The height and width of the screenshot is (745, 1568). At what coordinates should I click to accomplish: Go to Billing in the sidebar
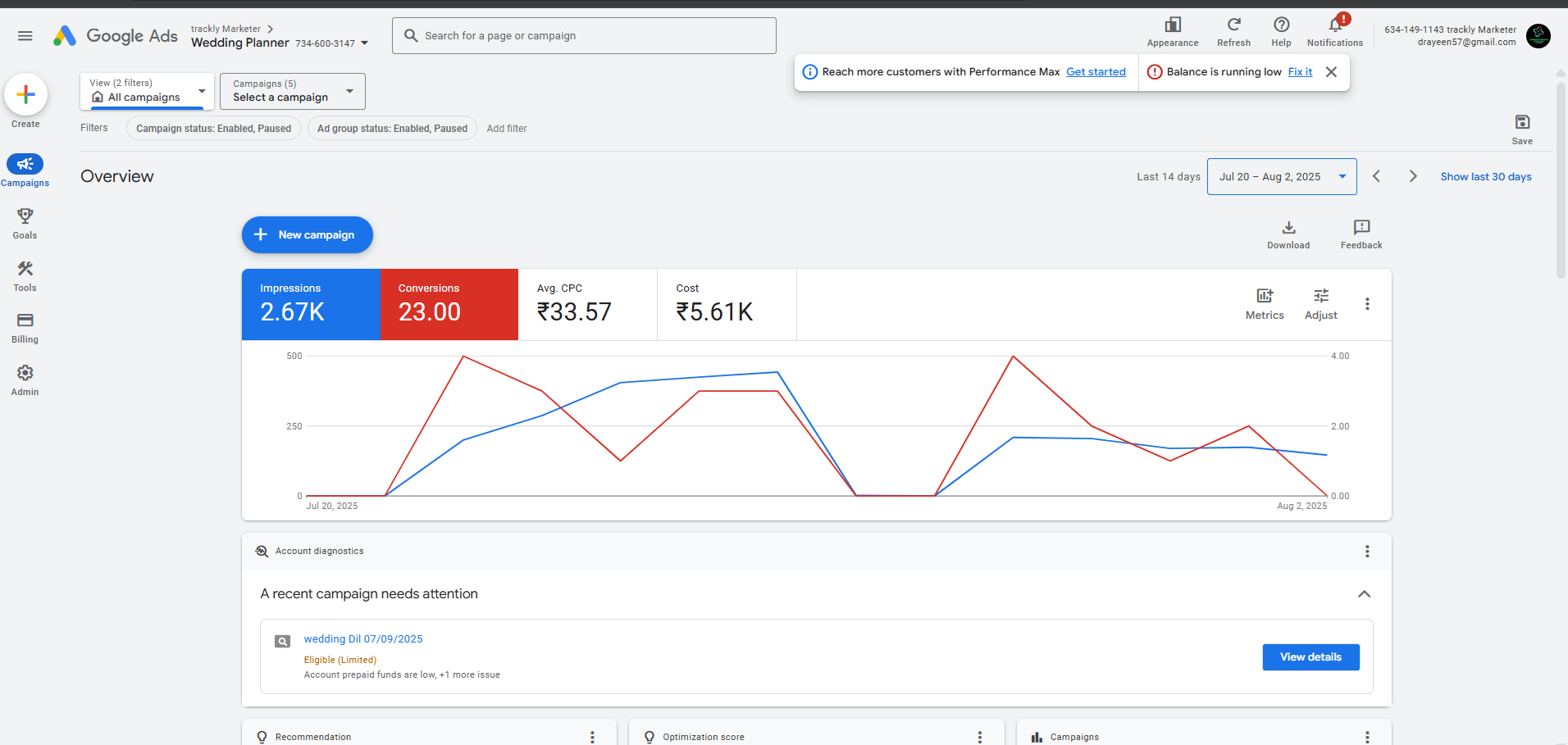[25, 327]
